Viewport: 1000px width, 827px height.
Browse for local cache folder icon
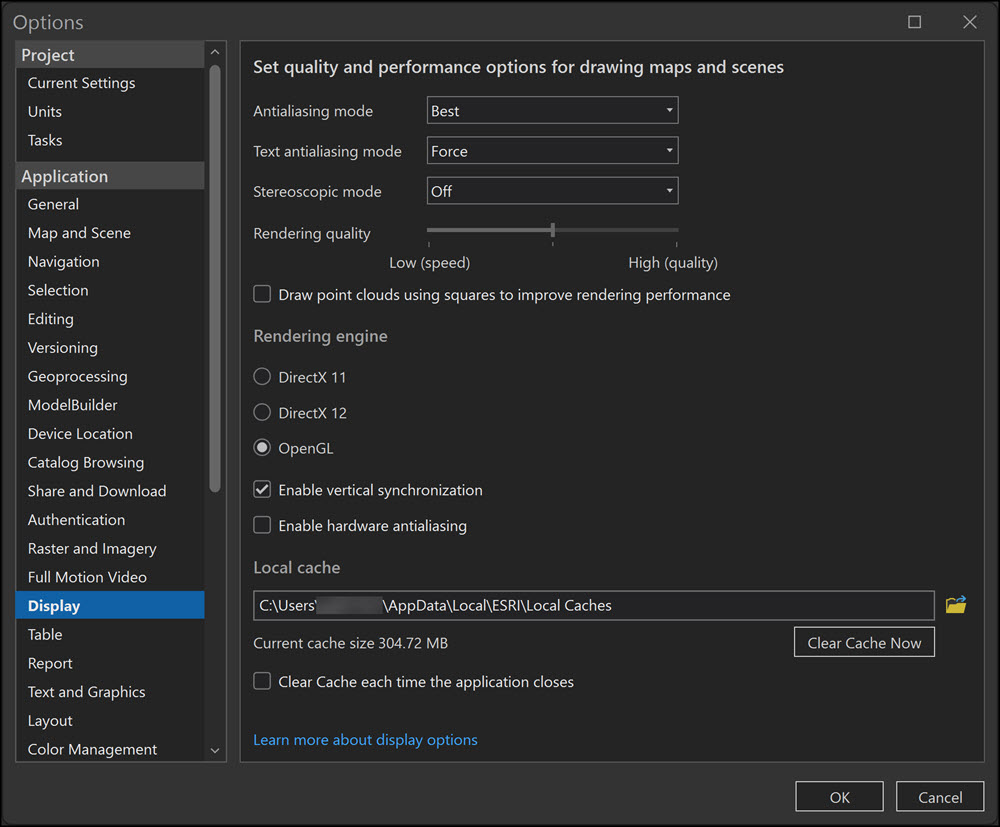(x=955, y=604)
